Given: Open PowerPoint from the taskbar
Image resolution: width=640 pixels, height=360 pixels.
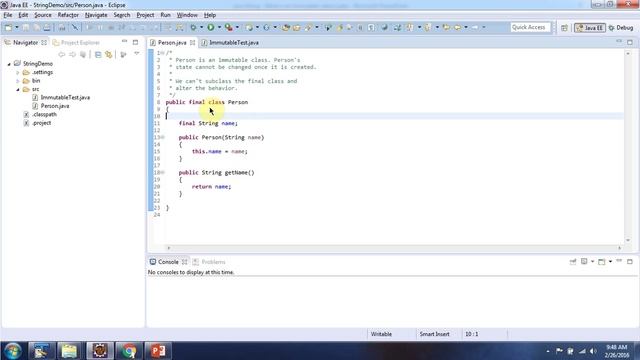Looking at the screenshot, I should (158, 351).
